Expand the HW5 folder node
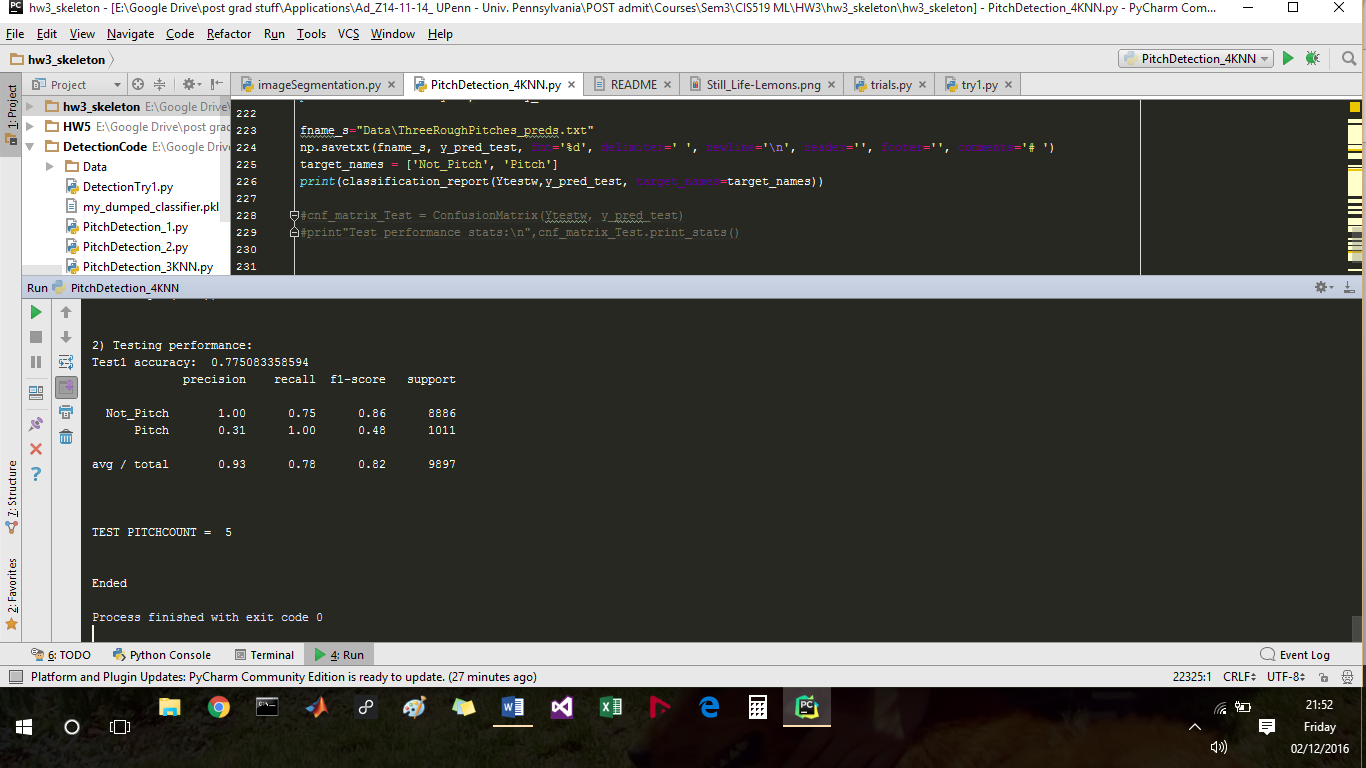 pyautogui.click(x=29, y=126)
